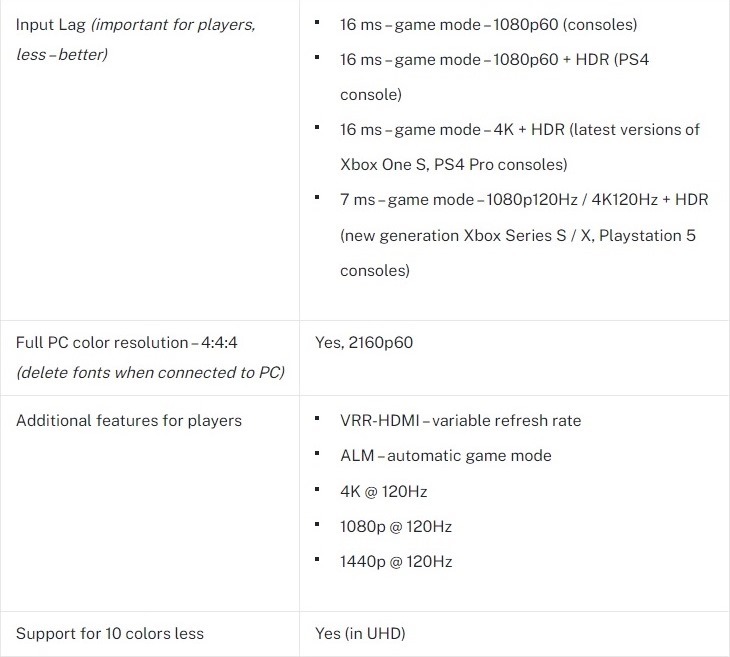Click the "16 ms – game mode – 1080p60 (consoles)" bullet

click(488, 24)
